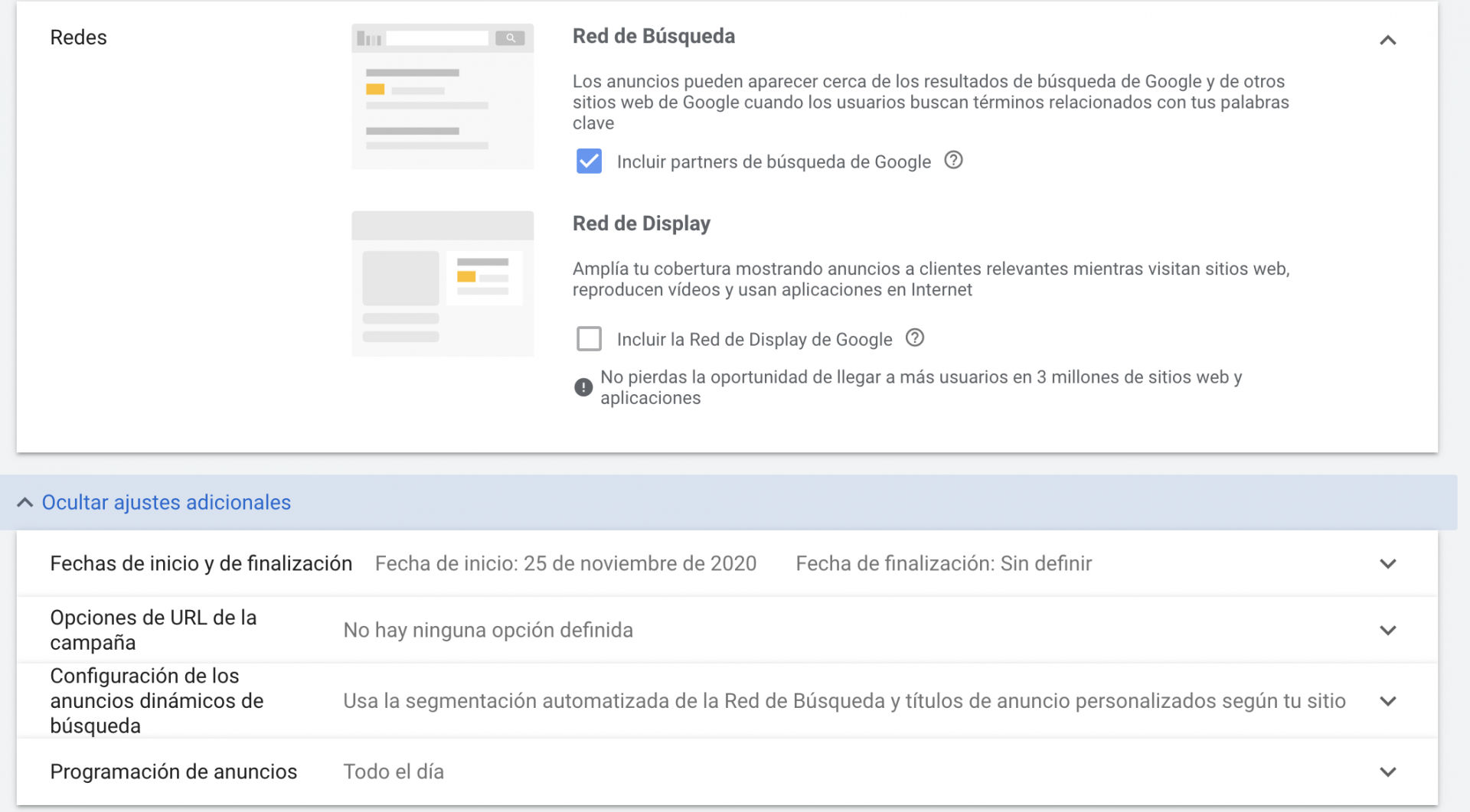Click Red de Búsqueda illustration thumbnail
The width and height of the screenshot is (1470, 812).
443,96
